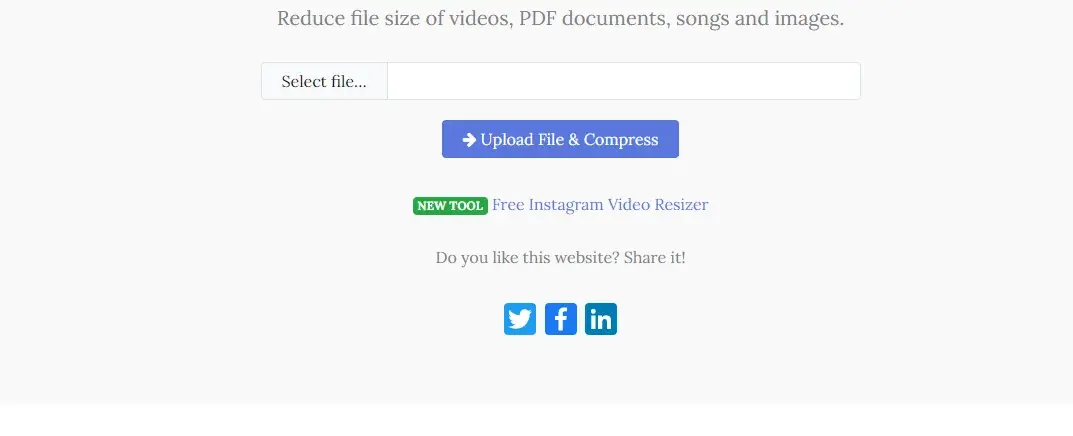Click the Upload File & Compress button
Viewport: 1073px width, 436px height.
[x=560, y=139]
